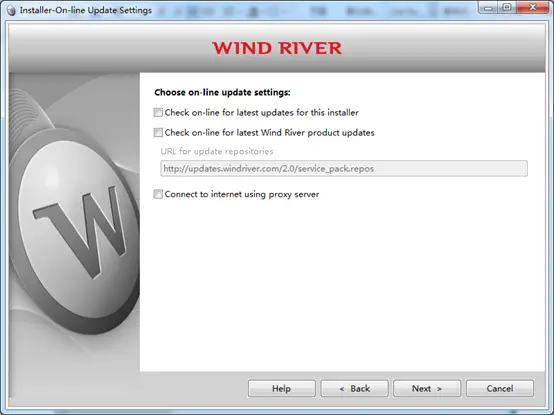The image size is (554, 415).
Task: Click the installer icon in the title bar
Action: click(11, 10)
